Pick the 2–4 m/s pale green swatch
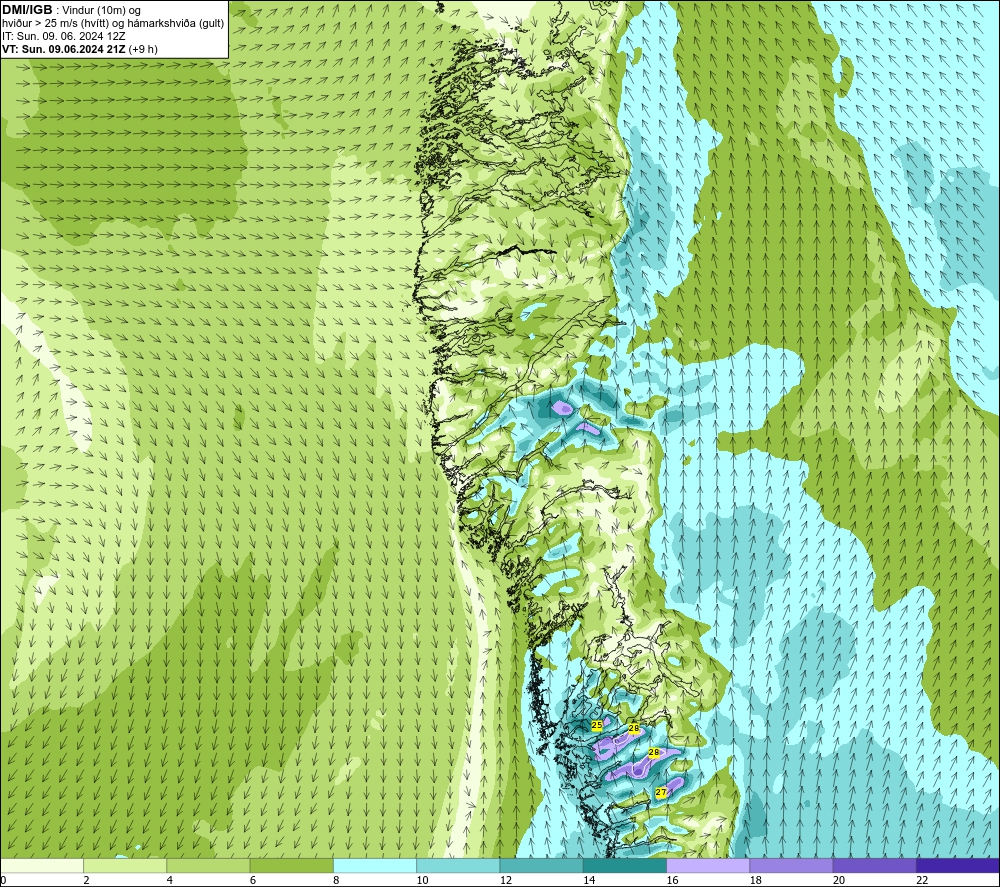 point(125,865)
